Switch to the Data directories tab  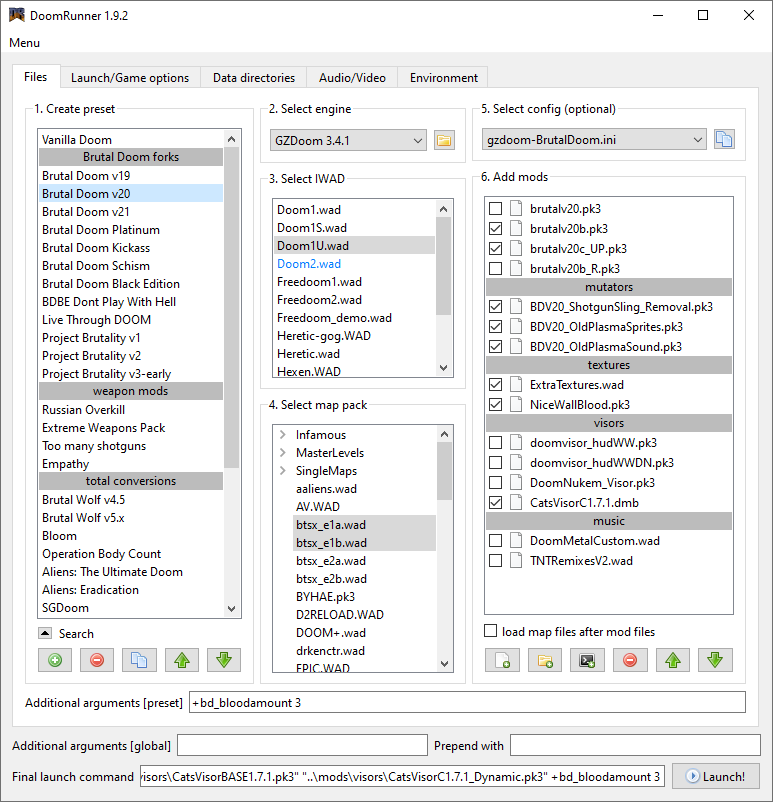254,78
